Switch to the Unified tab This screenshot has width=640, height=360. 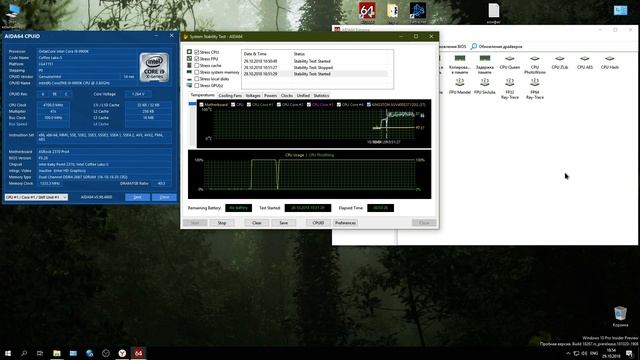pyautogui.click(x=303, y=96)
